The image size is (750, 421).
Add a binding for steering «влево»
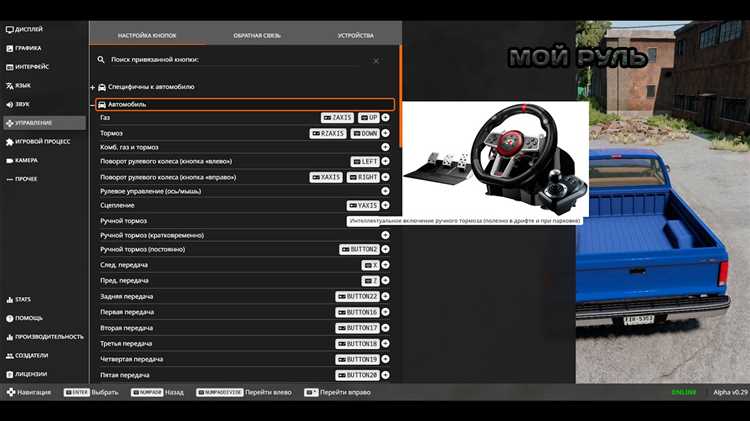click(386, 161)
